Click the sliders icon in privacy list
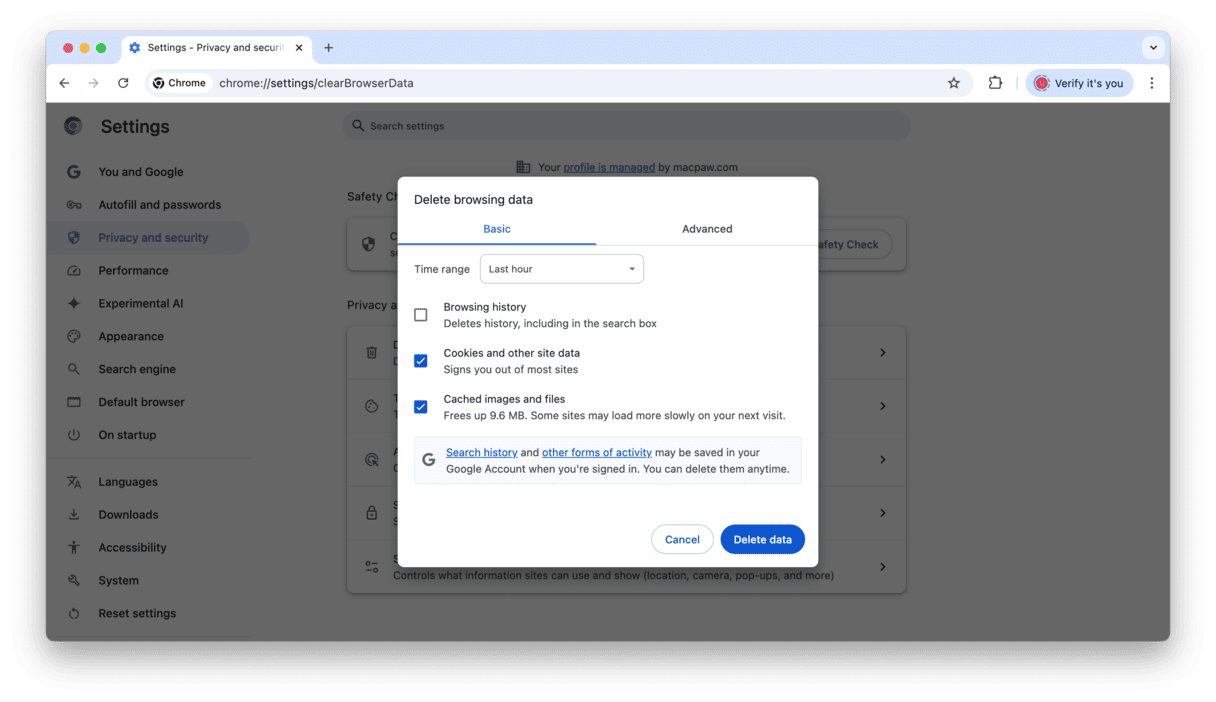This screenshot has height=702, width=1216. coord(372,567)
